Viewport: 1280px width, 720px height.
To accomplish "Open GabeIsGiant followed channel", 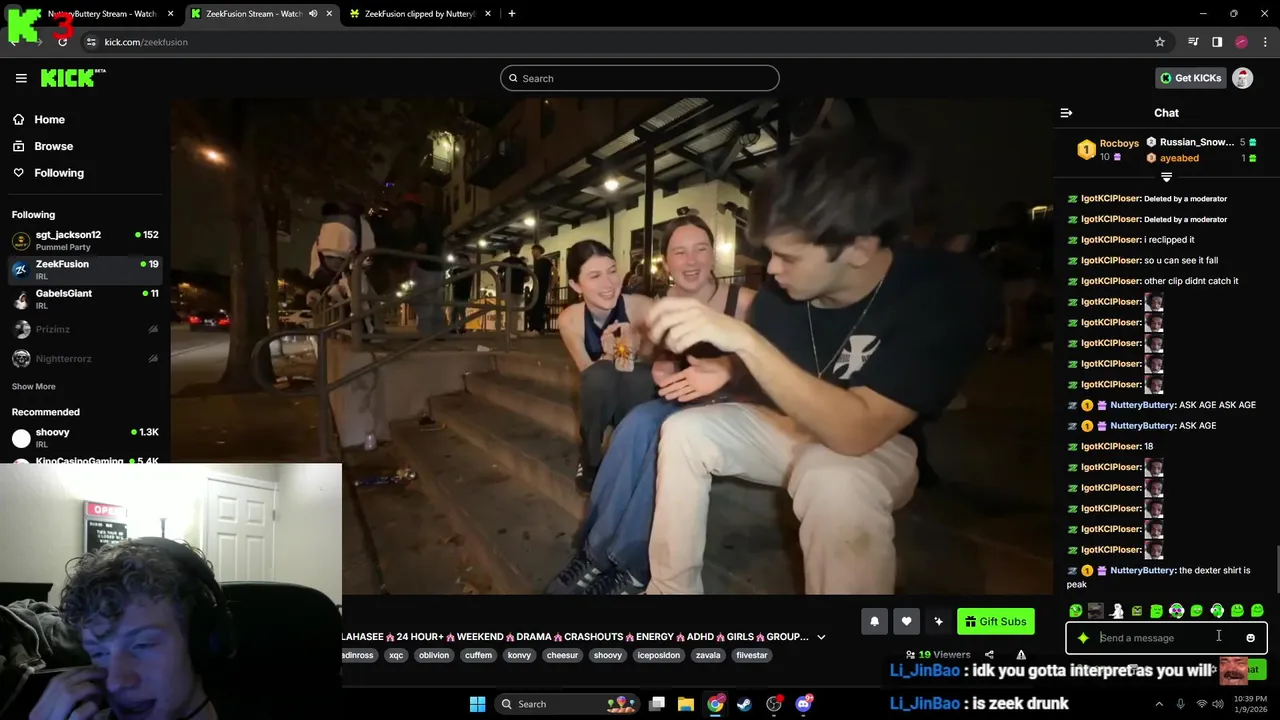I will 85,299.
